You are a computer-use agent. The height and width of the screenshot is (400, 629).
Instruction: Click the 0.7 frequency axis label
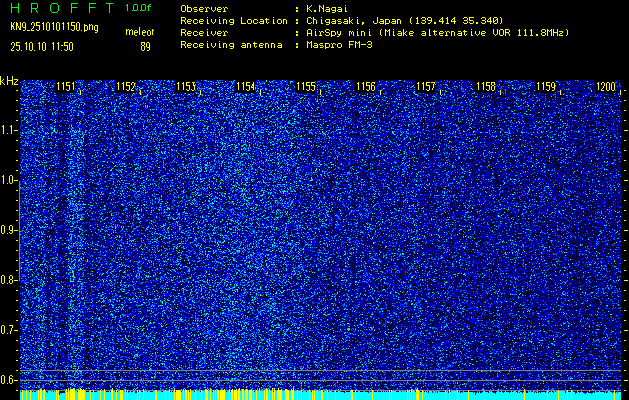pyautogui.click(x=9, y=329)
